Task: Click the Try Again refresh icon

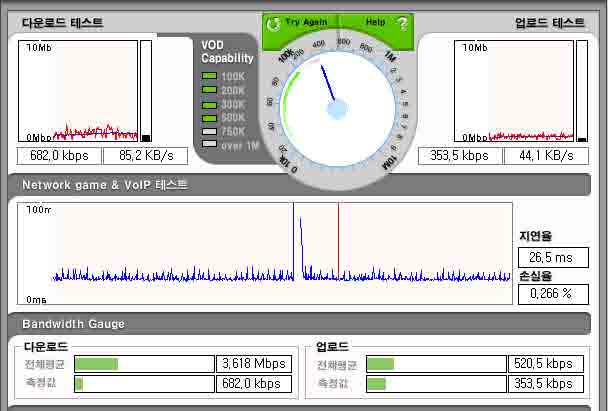Action: click(x=273, y=24)
